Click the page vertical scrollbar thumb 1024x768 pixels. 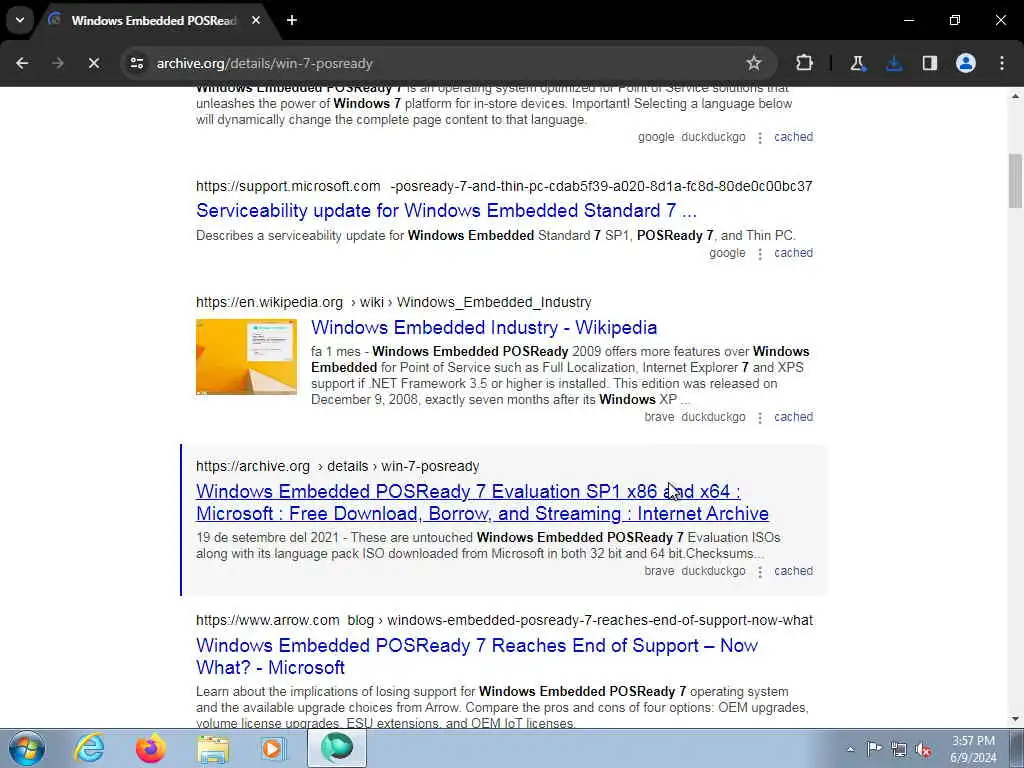1015,181
